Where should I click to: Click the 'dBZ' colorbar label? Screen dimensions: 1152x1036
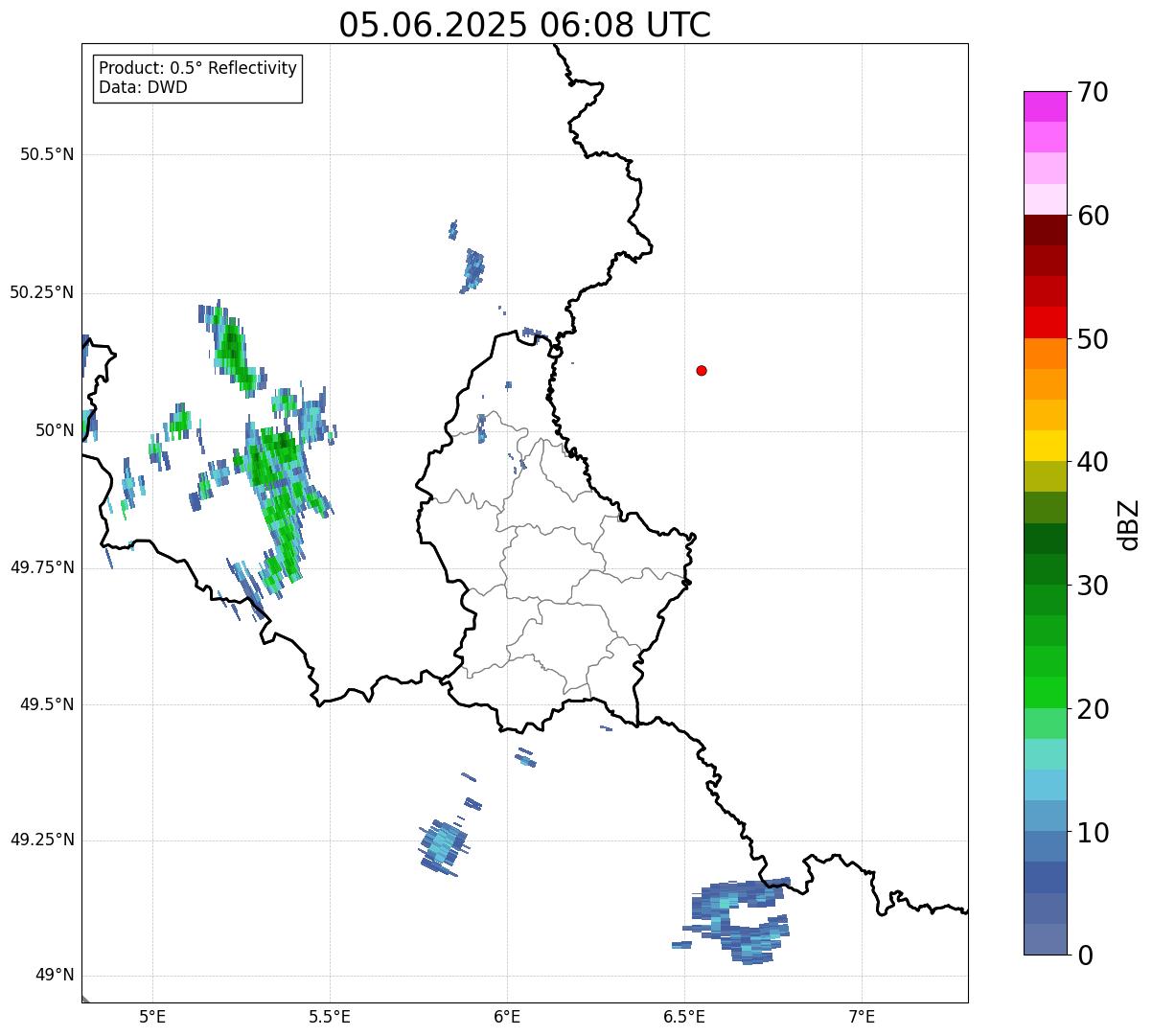(x=1129, y=524)
